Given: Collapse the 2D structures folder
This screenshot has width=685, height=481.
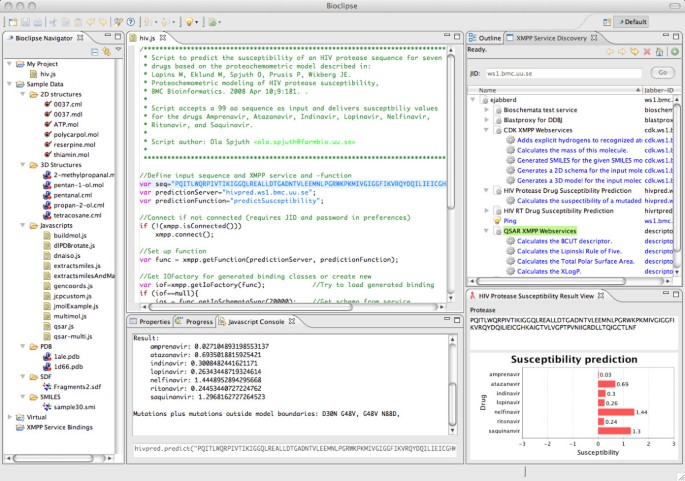Looking at the screenshot, I should click(23, 94).
